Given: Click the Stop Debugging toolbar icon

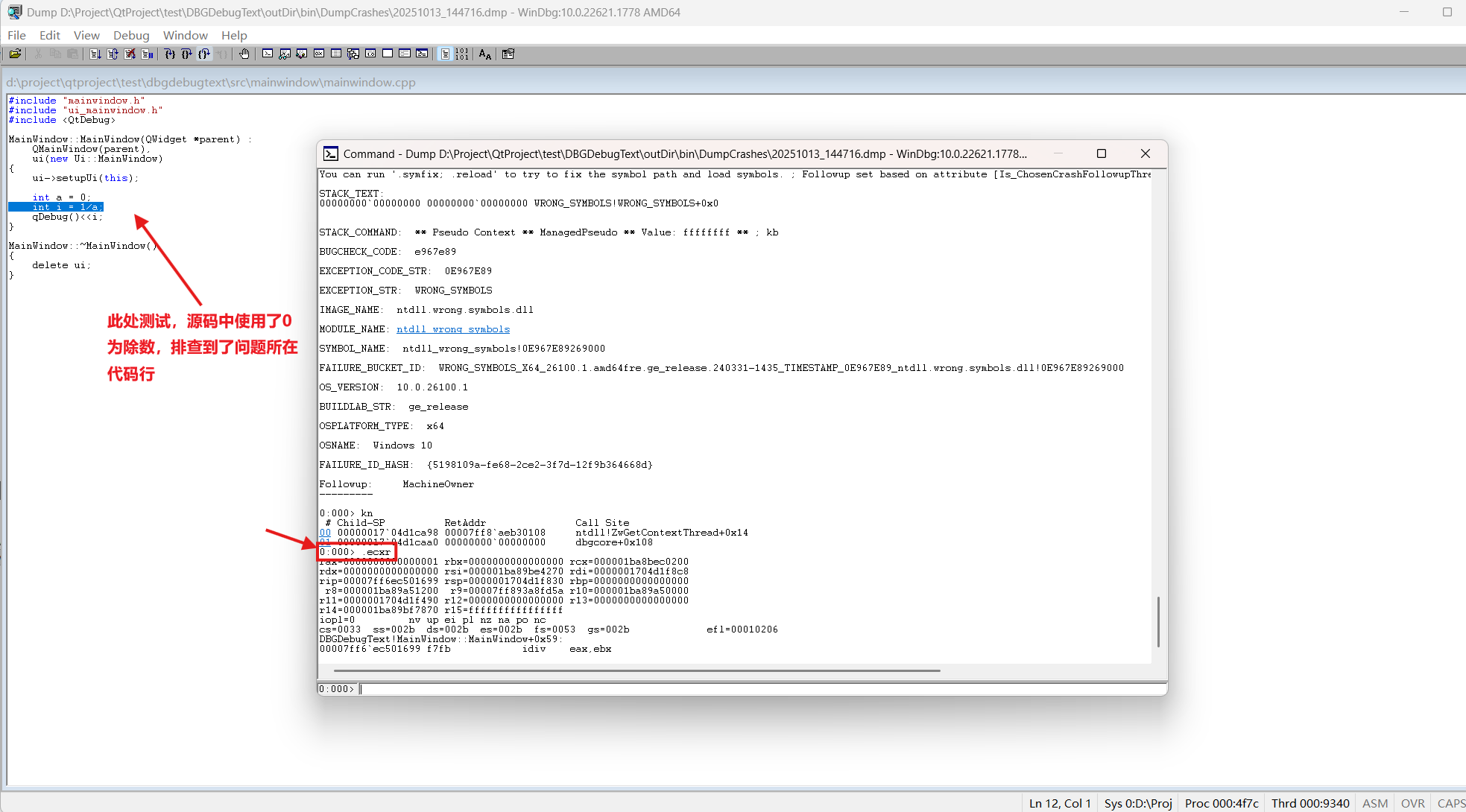Looking at the screenshot, I should click(x=130, y=54).
